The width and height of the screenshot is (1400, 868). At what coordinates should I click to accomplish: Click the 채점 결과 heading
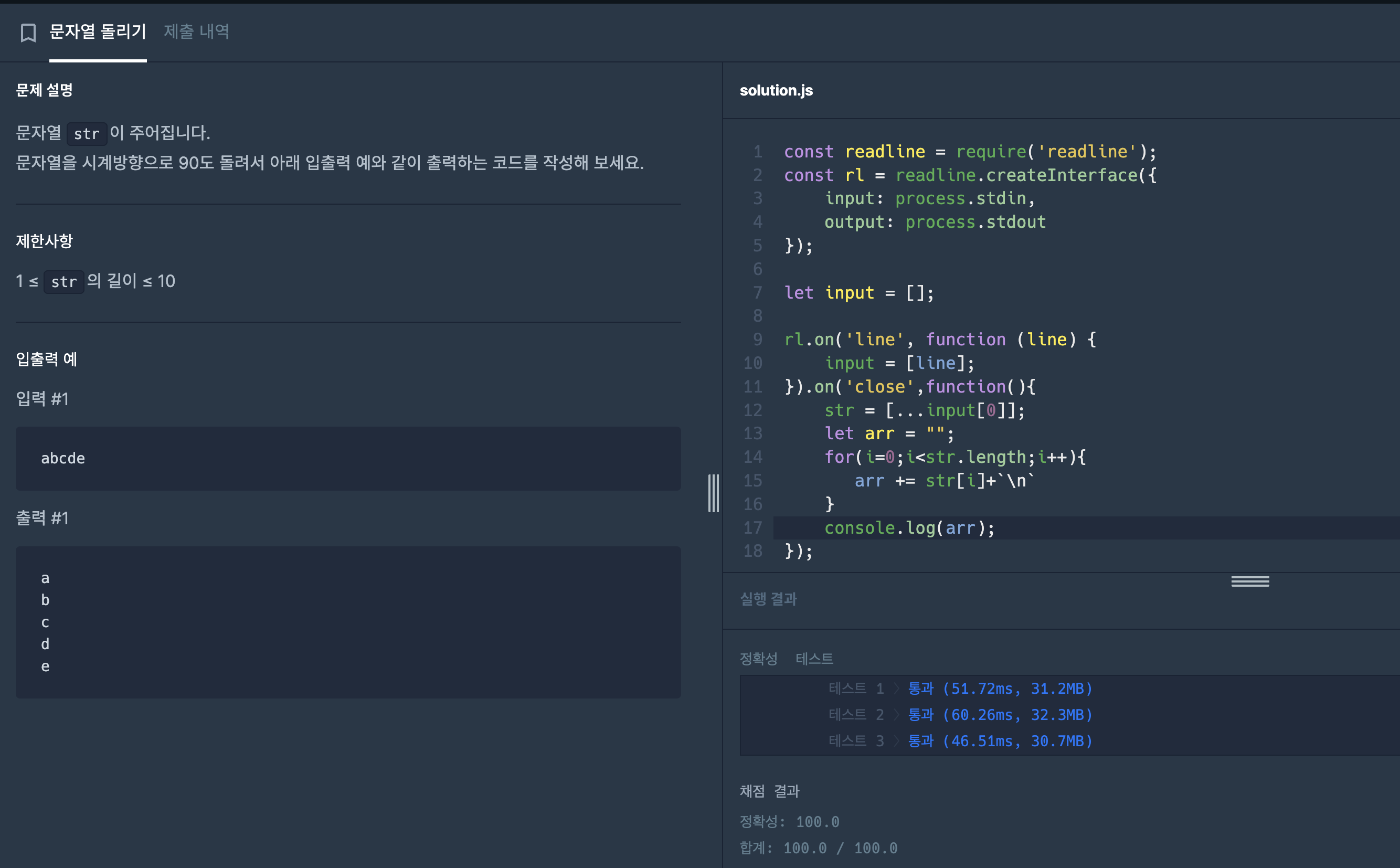[x=769, y=791]
